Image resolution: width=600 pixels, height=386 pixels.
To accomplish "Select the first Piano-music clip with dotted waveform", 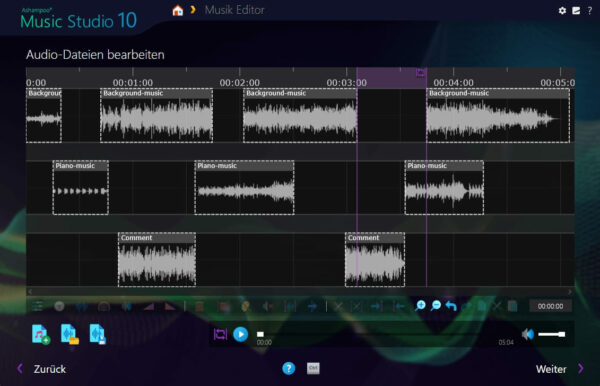I will coord(81,187).
